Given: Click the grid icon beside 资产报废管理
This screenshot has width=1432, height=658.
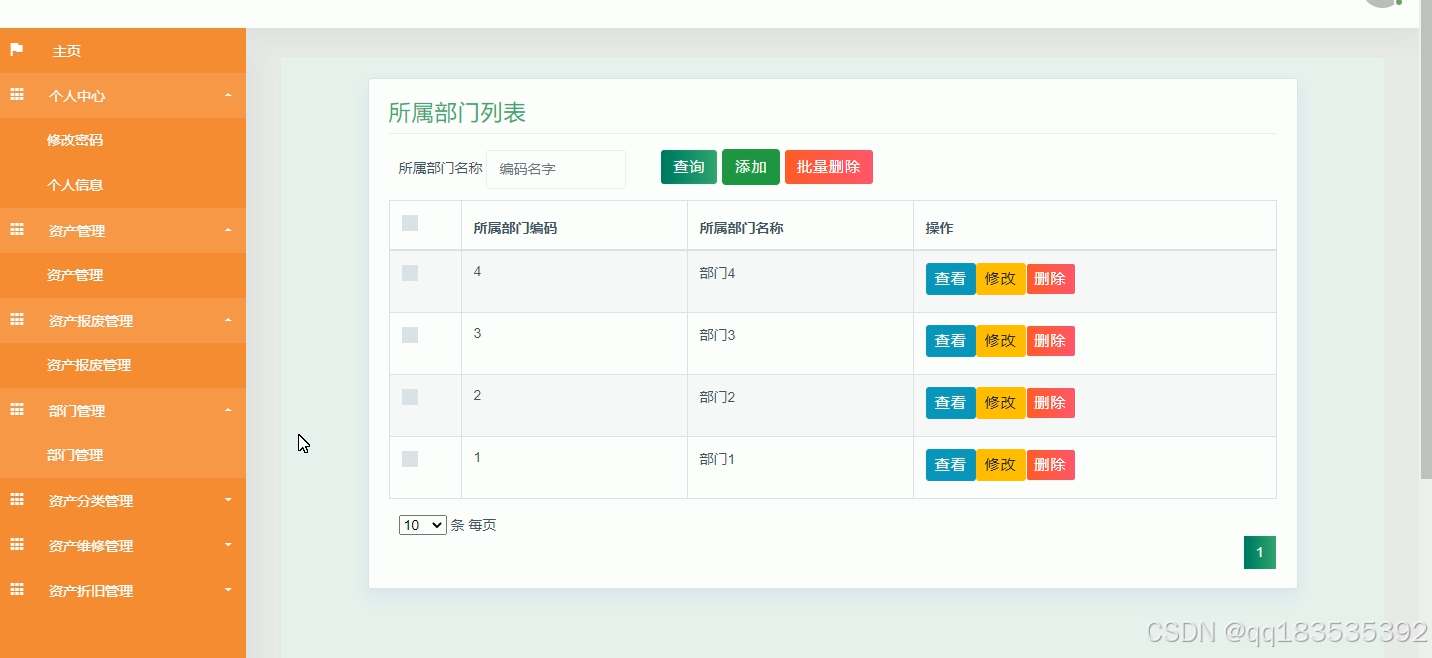Looking at the screenshot, I should [x=15, y=320].
